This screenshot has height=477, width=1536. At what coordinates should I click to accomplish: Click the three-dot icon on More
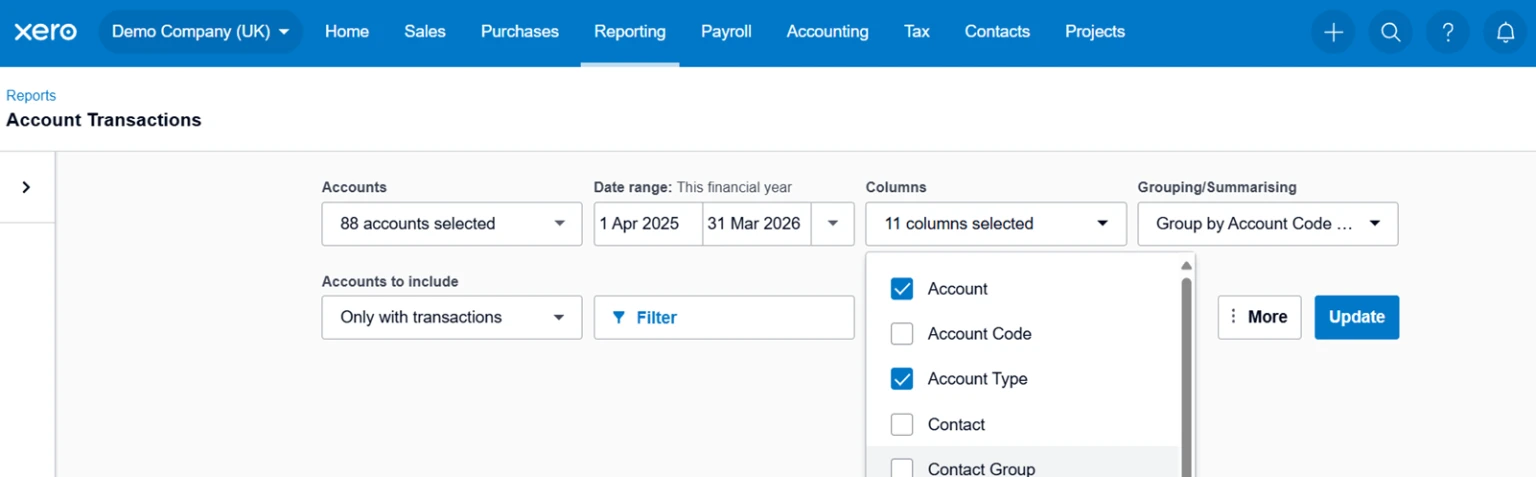pyautogui.click(x=1233, y=316)
